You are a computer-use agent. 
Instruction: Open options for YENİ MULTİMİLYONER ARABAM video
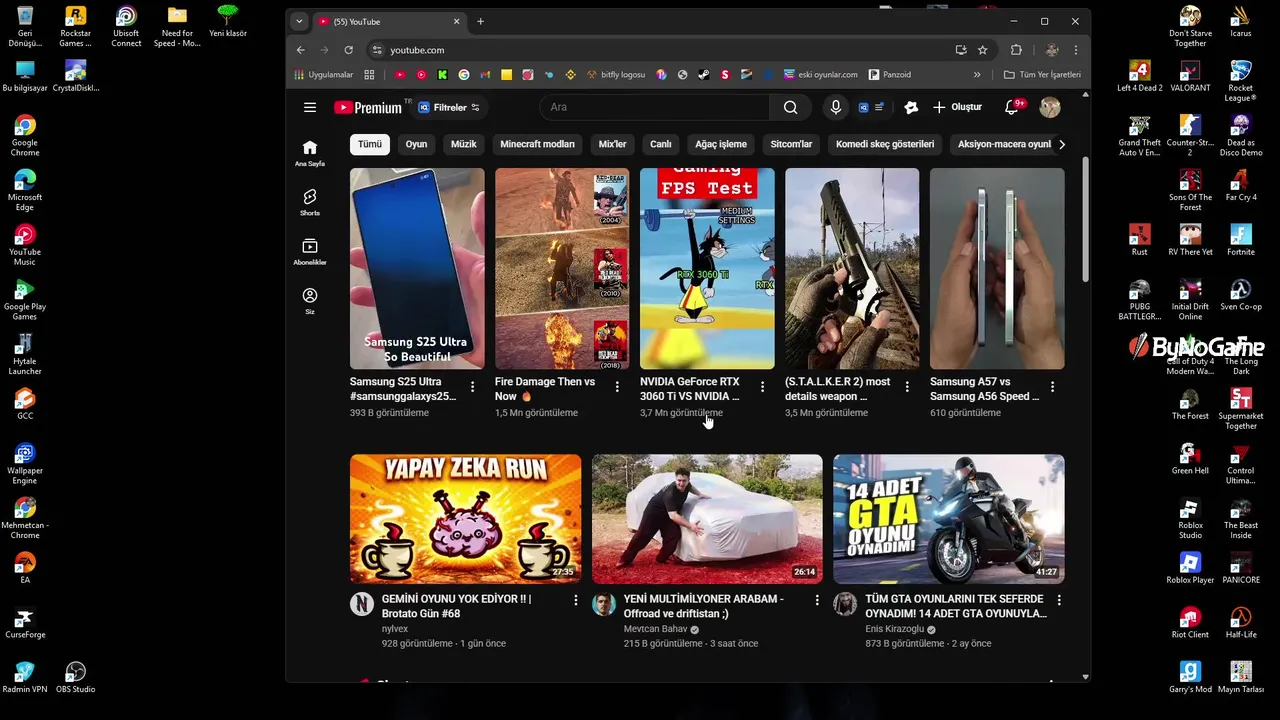coord(817,600)
